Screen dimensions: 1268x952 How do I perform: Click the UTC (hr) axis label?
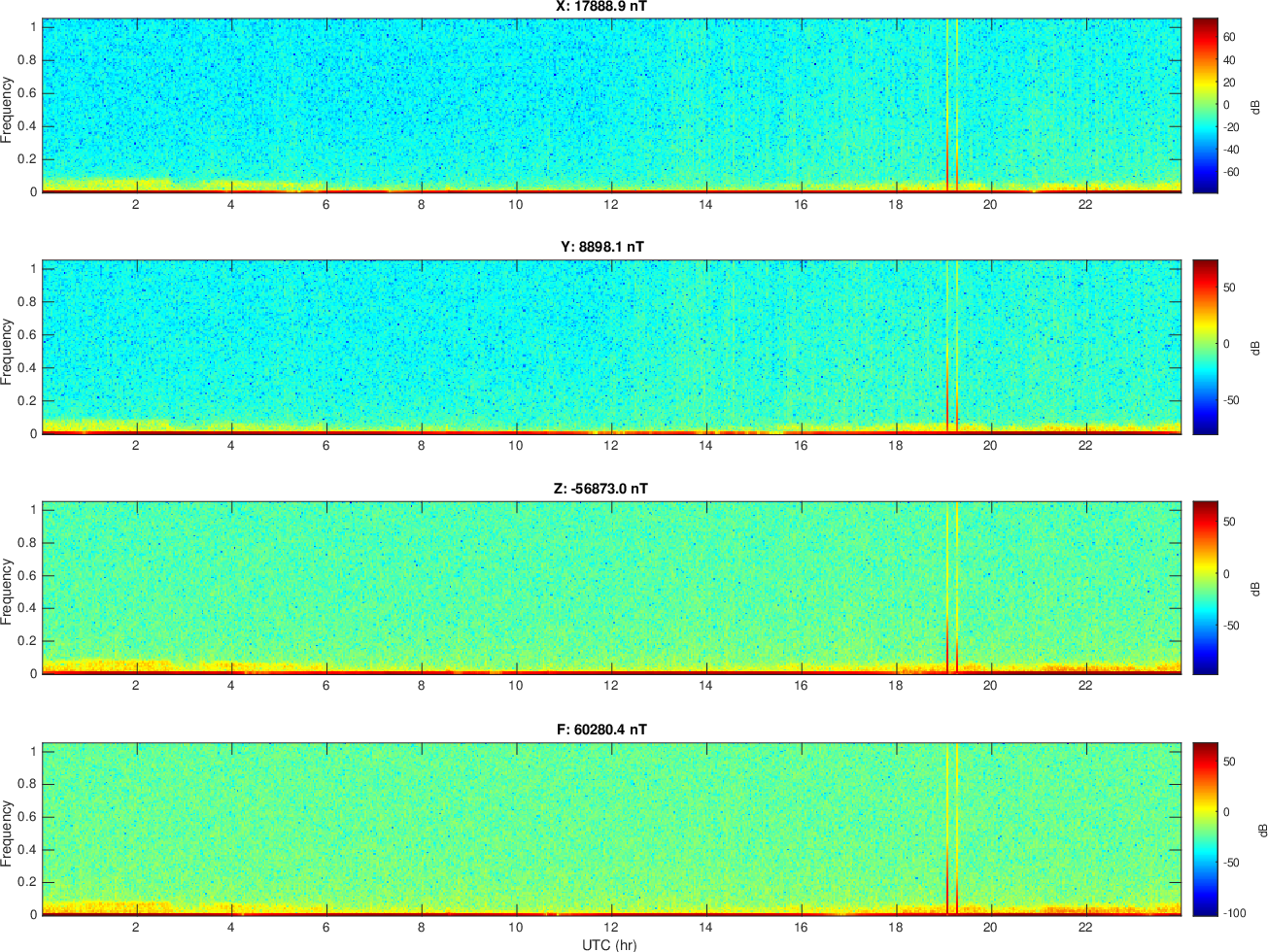click(x=609, y=944)
